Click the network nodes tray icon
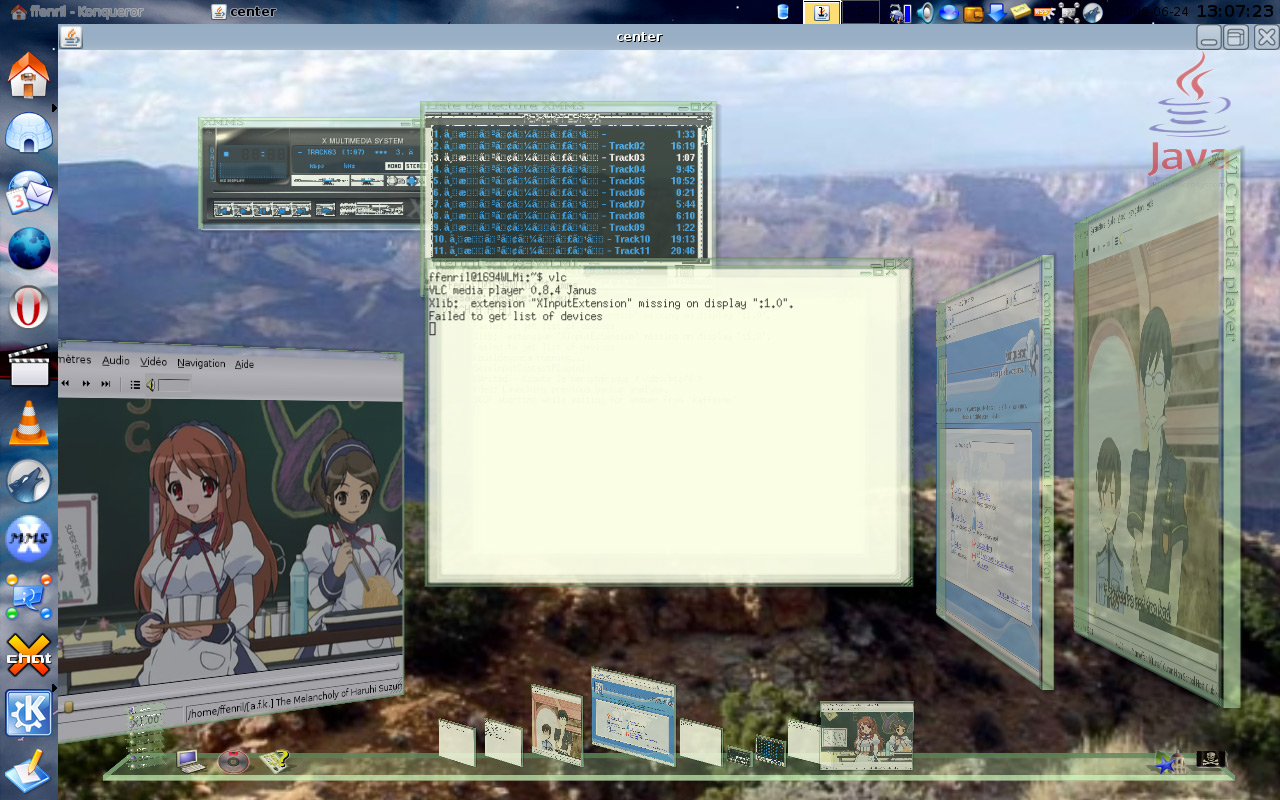Viewport: 1280px width, 800px height. point(1069,12)
